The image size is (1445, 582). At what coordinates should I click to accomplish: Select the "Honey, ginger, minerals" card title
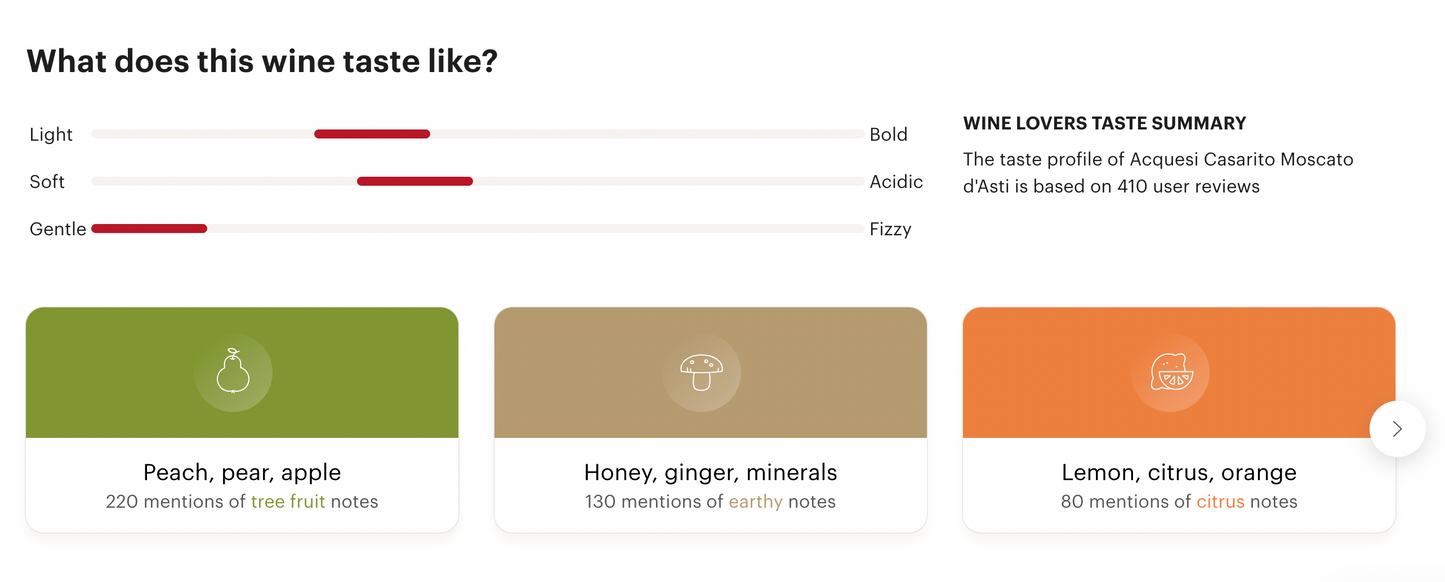click(710, 472)
